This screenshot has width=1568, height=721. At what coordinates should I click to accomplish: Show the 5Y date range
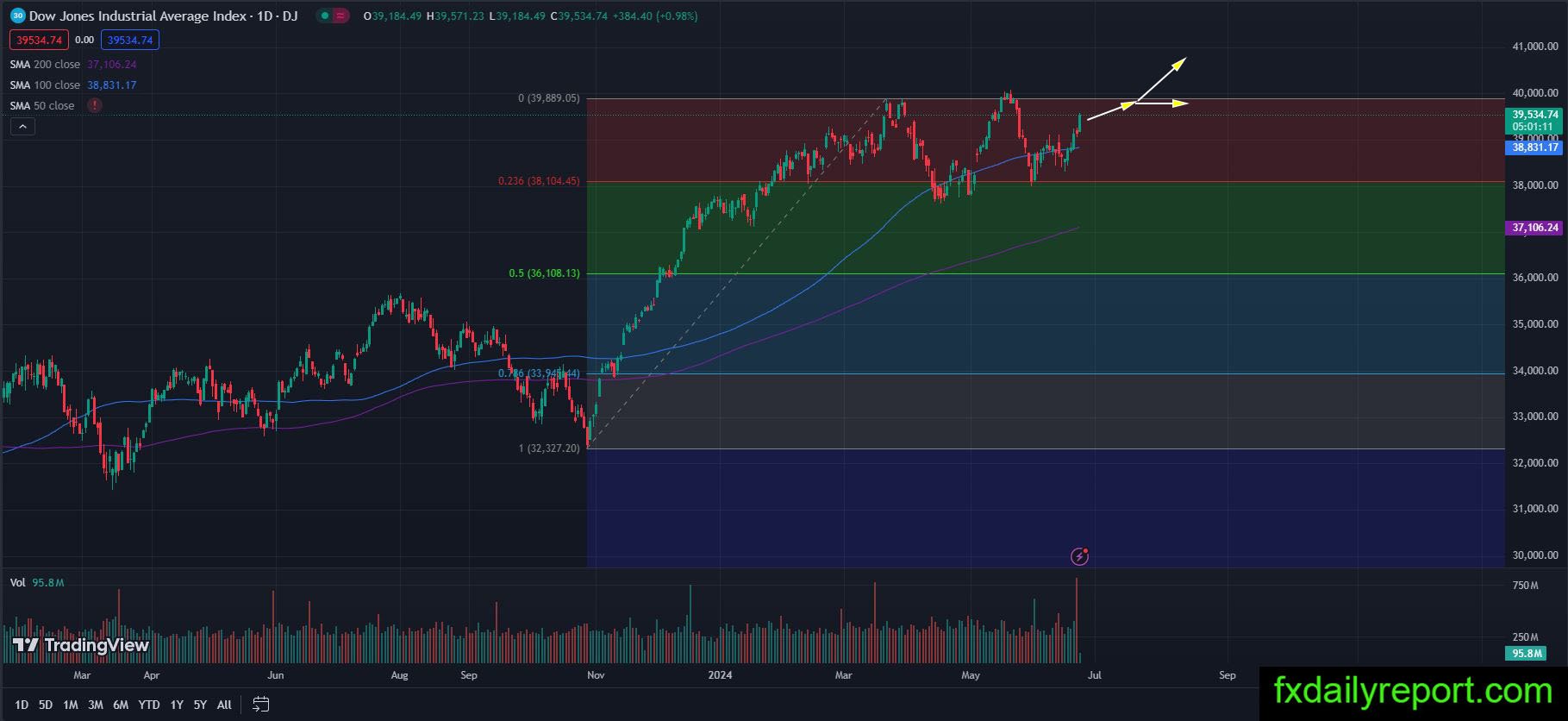click(x=200, y=705)
